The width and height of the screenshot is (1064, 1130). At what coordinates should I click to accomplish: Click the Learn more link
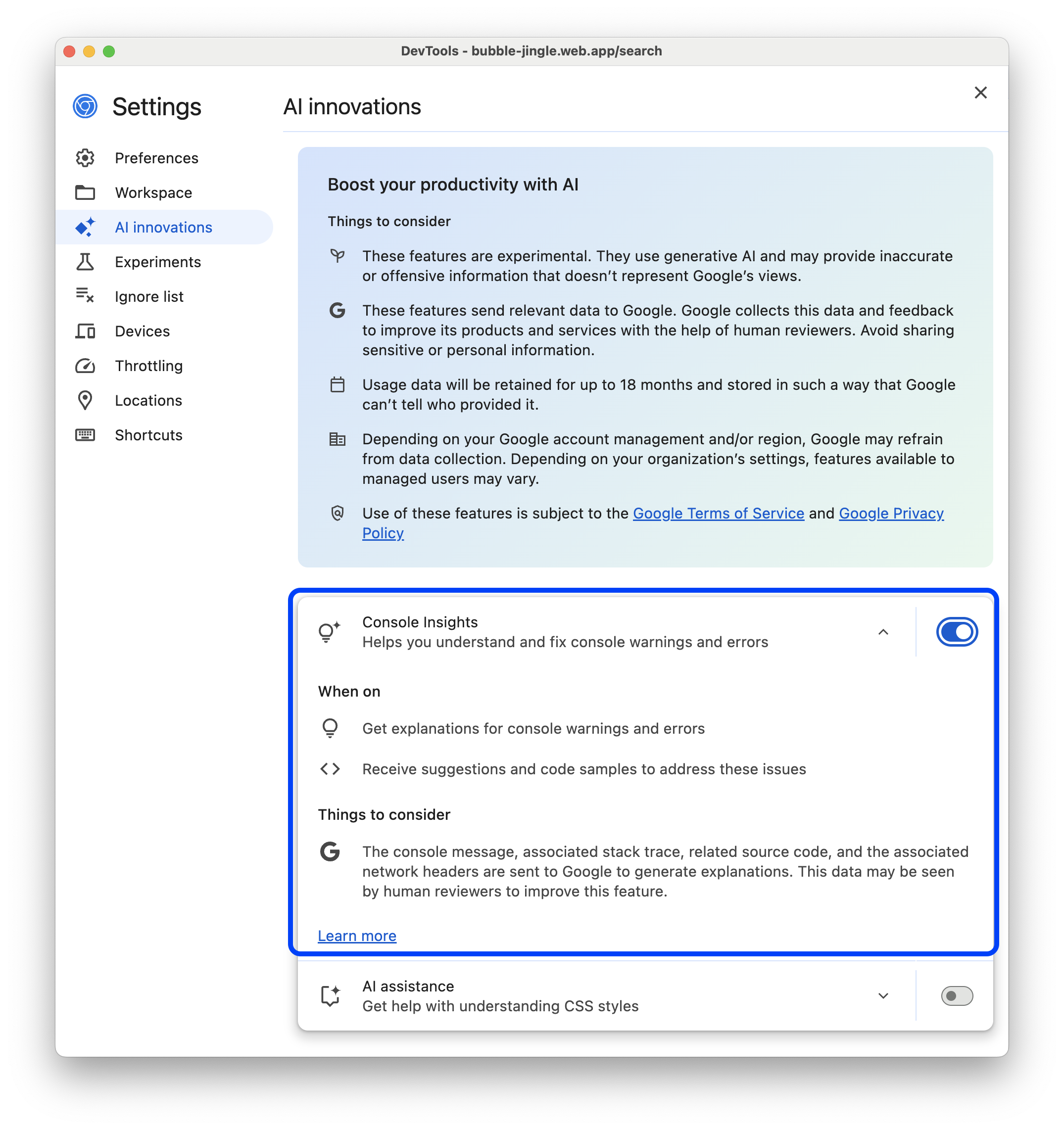pyautogui.click(x=357, y=935)
